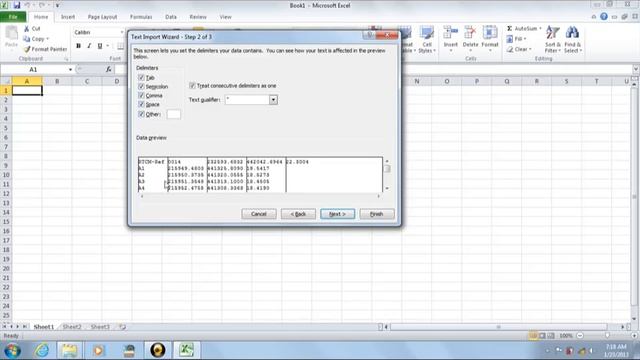Viewport: 640px width, 360px height.
Task: Open File Explorer folder on taskbar
Action: click(x=69, y=350)
